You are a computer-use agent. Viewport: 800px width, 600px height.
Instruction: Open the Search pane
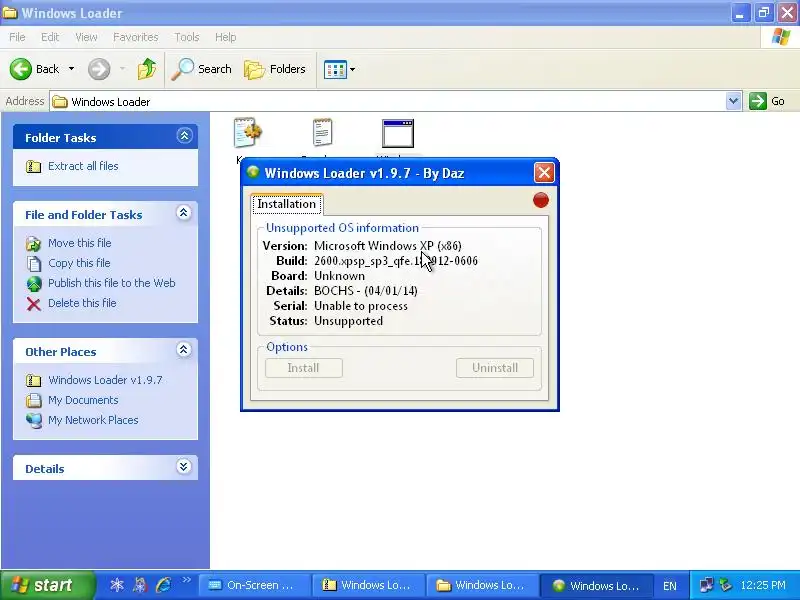coord(202,69)
